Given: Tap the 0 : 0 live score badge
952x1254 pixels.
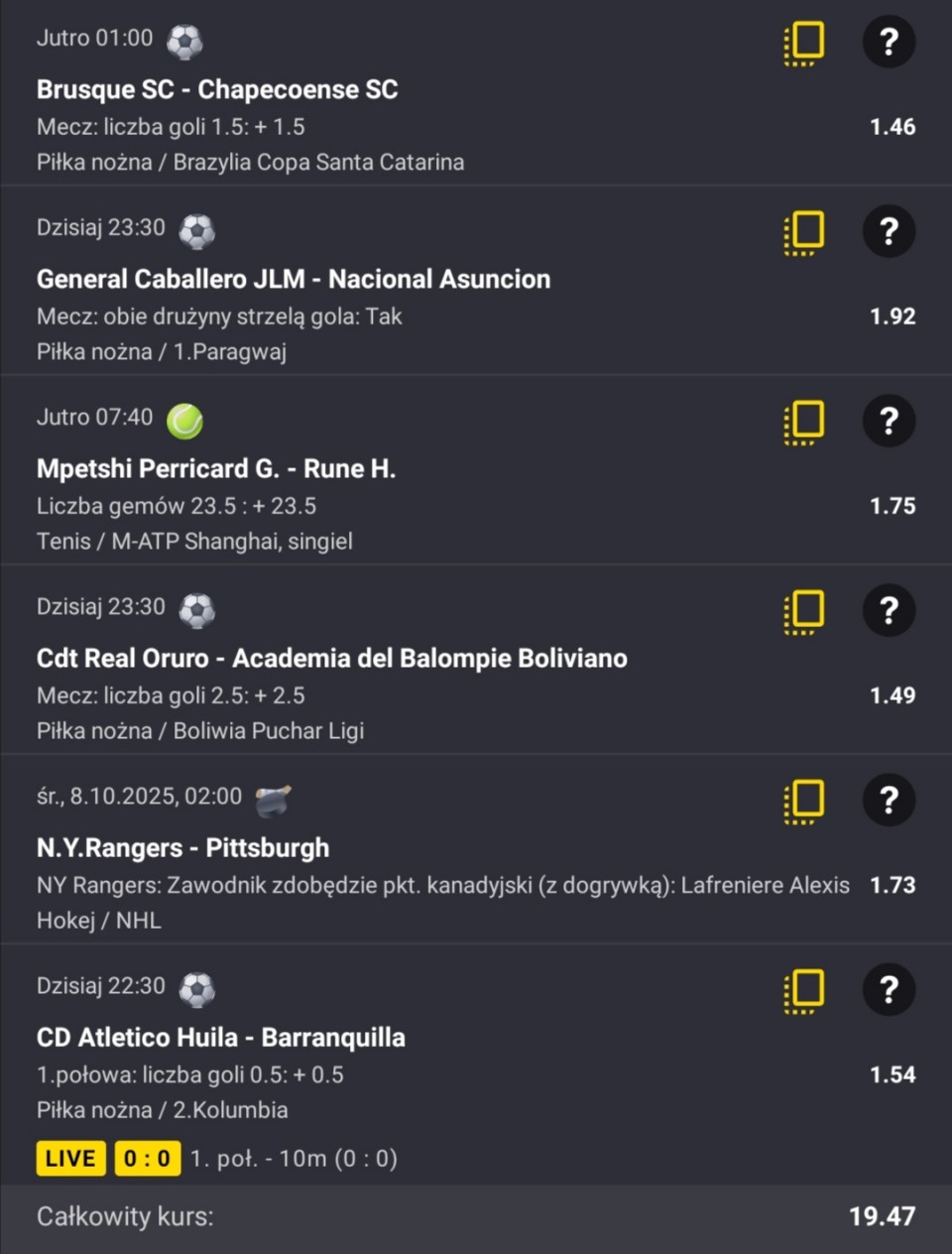Looking at the screenshot, I should click(147, 1158).
